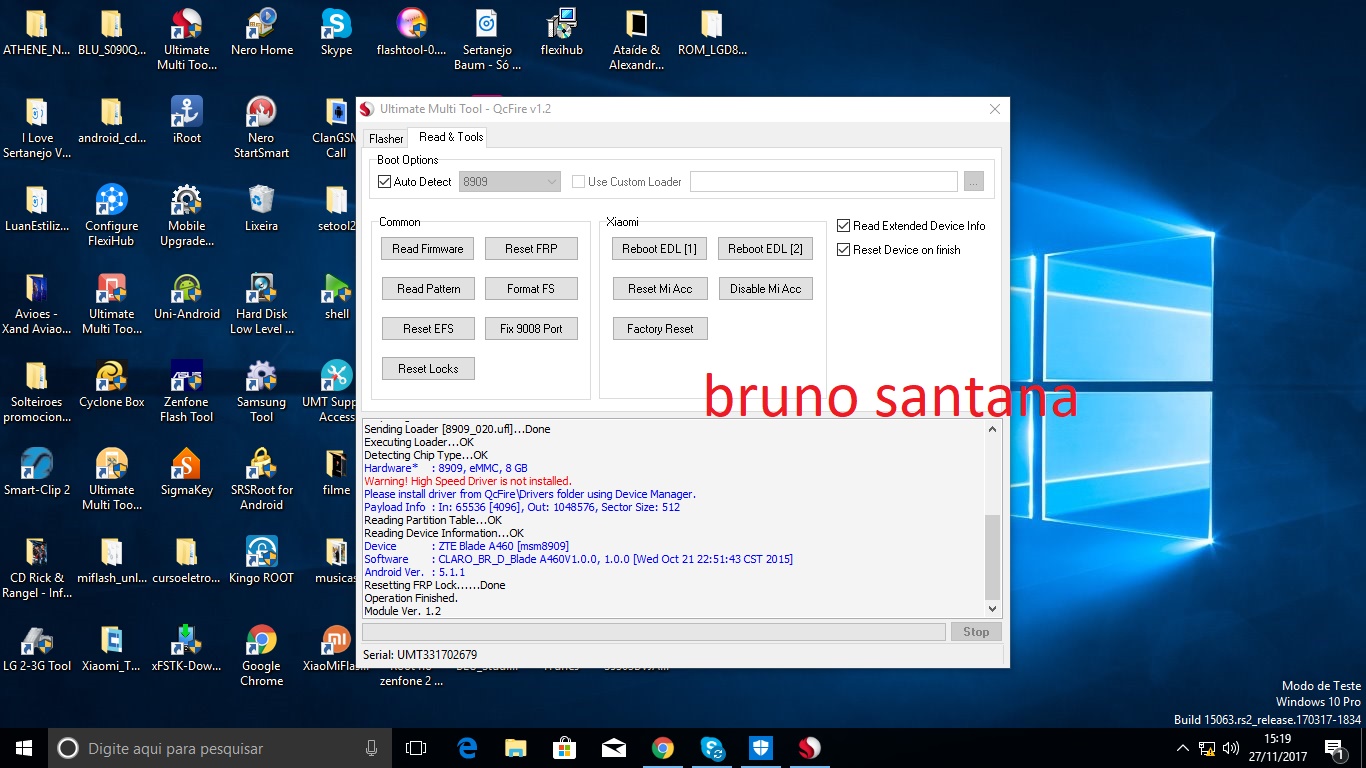The height and width of the screenshot is (768, 1366).
Task: Select the xFSTK-Dow... desktop icon
Action: point(187,650)
